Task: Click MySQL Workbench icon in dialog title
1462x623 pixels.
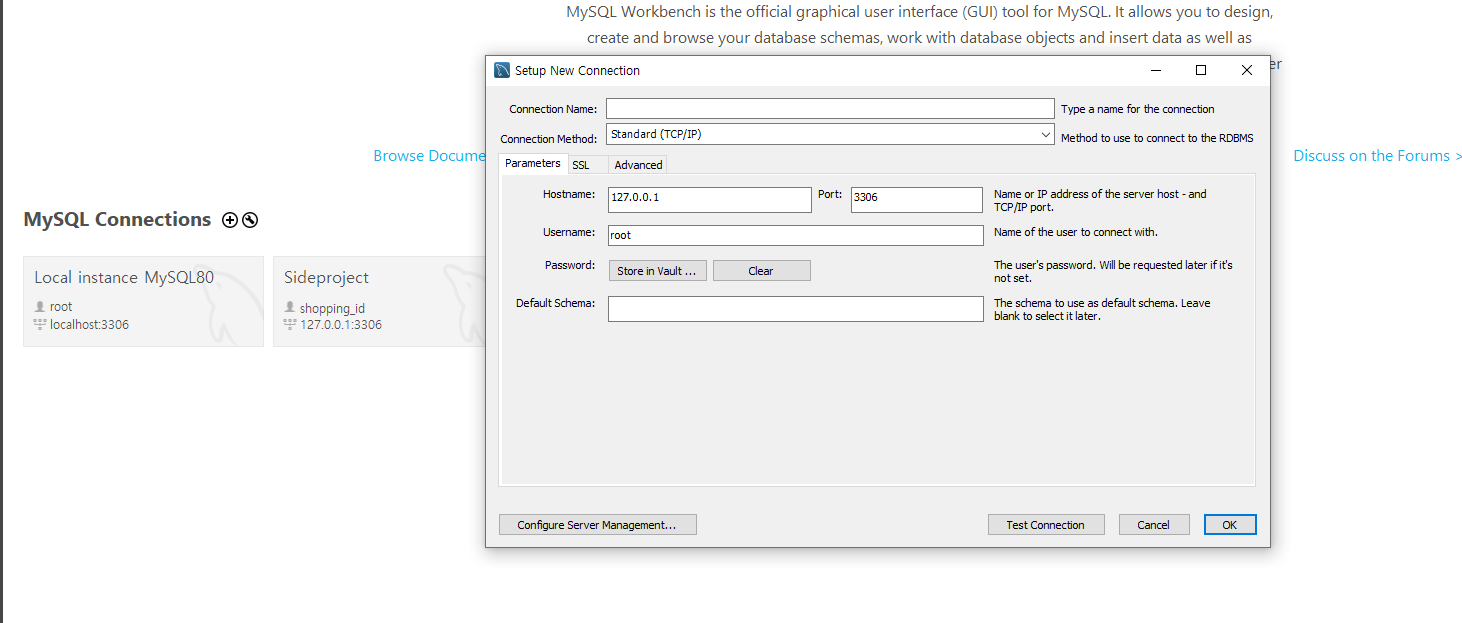Action: click(502, 70)
